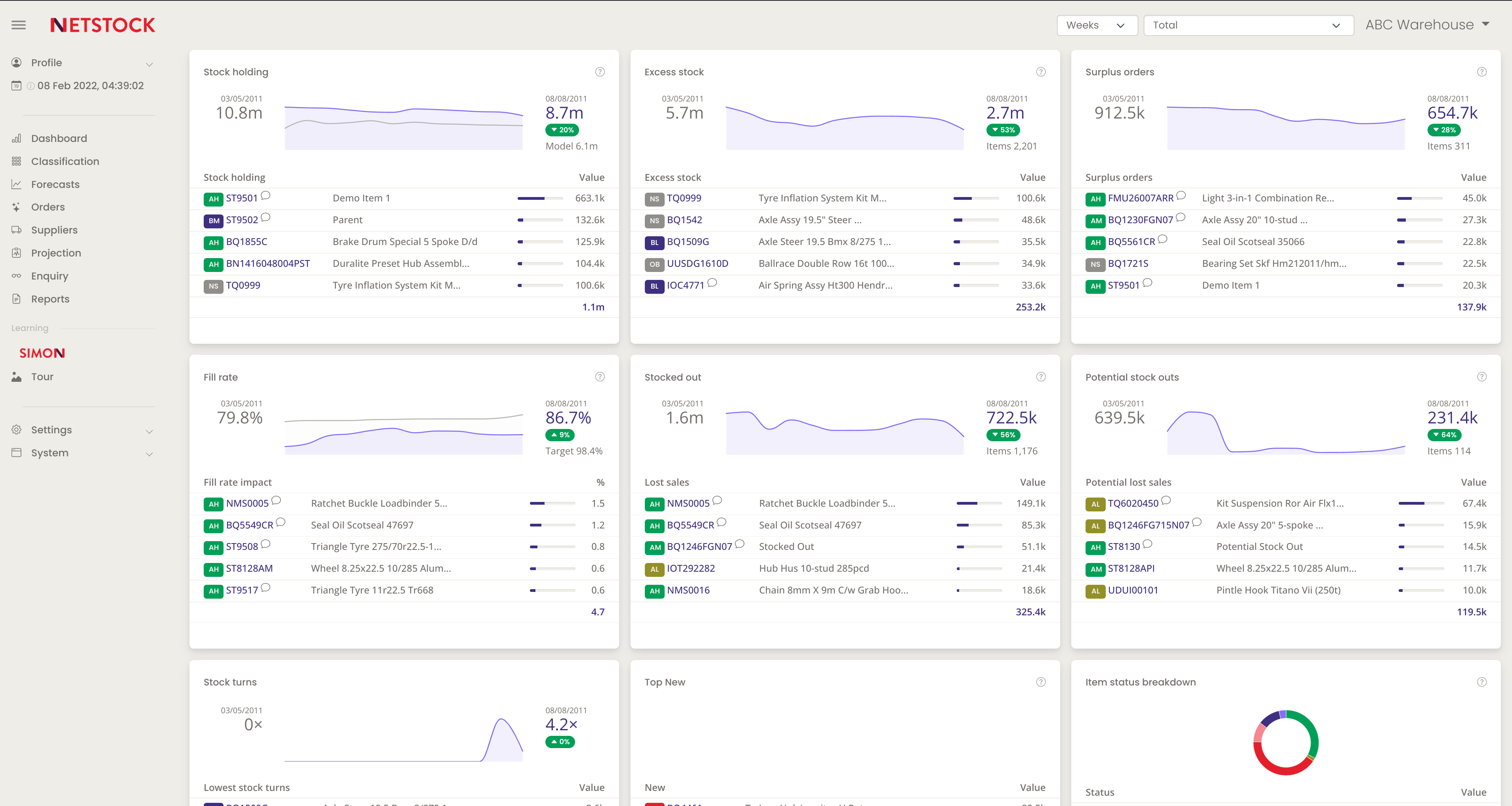Screen dimensions: 1512x806
Task: Click the SIMON learning link
Action: coord(42,352)
